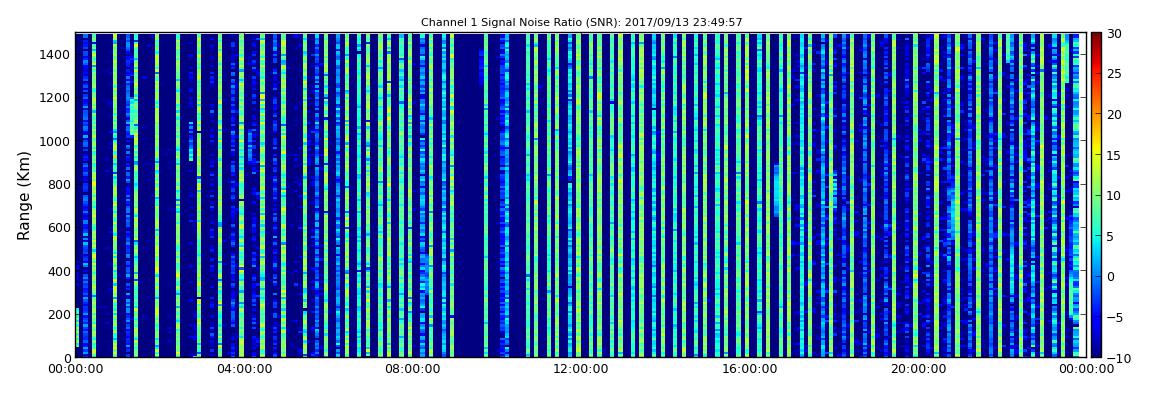Click the colorbar -10 value label
Image resolution: width=1150 pixels, height=407 pixels.
tap(1116, 357)
